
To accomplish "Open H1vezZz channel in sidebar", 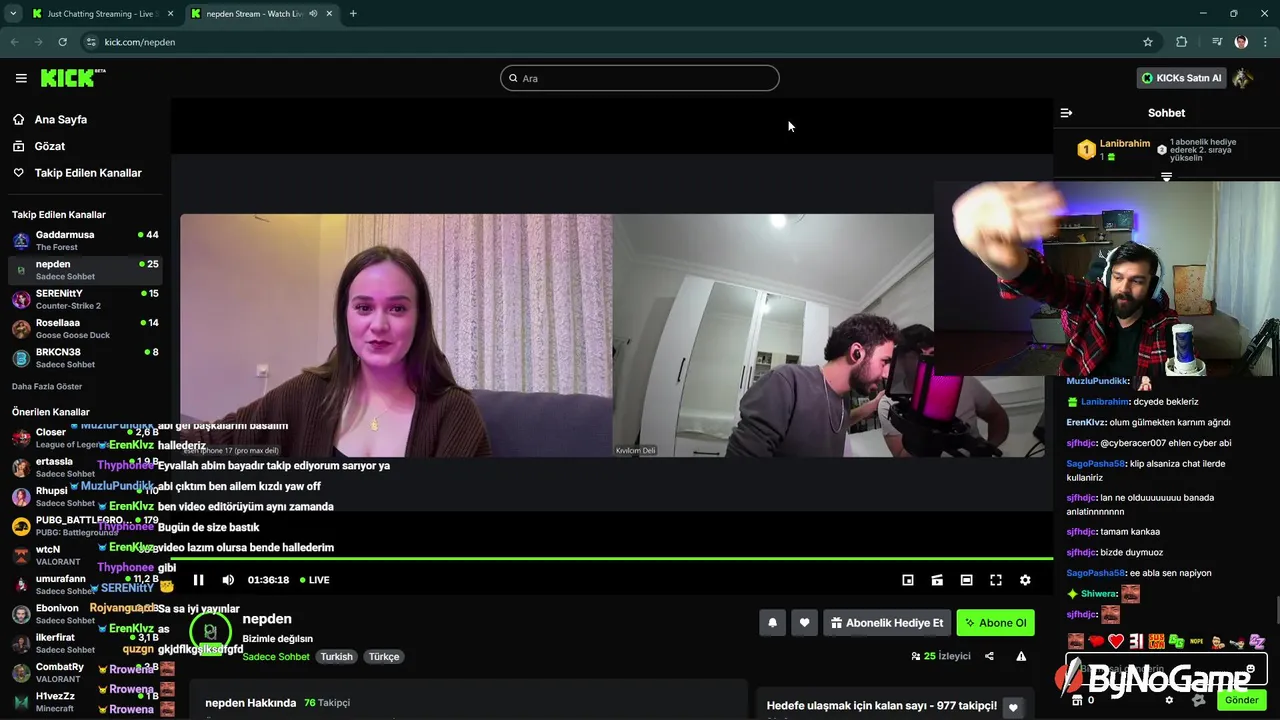I will pos(85,702).
